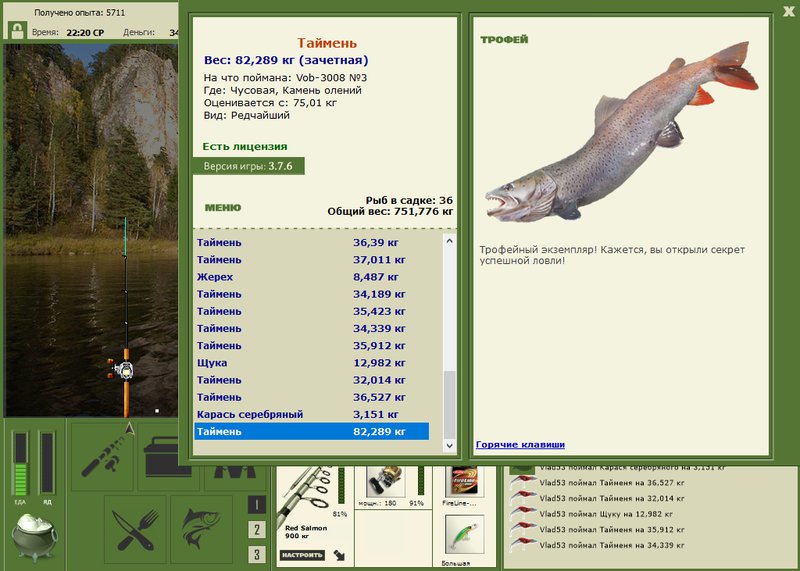This screenshot has width=800, height=571.
Task: Click the fish list scrollbar down arrow
Action: point(449,445)
